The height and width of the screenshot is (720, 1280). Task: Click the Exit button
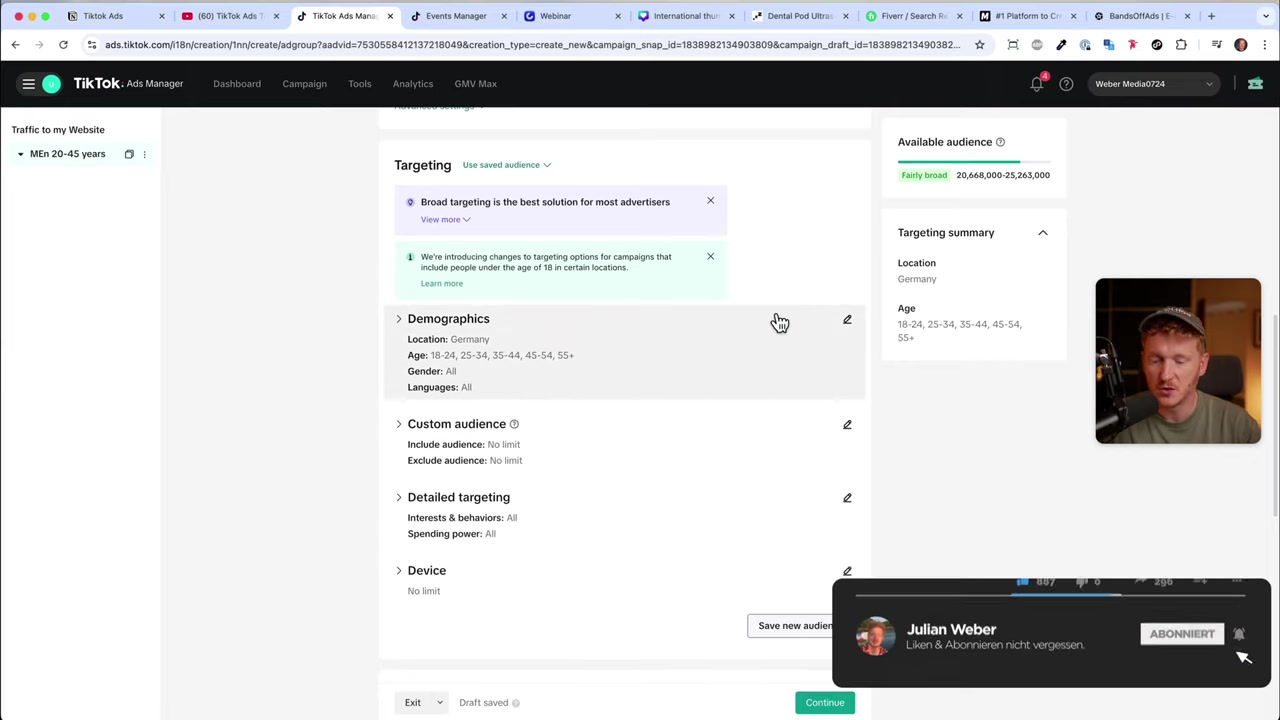click(413, 703)
